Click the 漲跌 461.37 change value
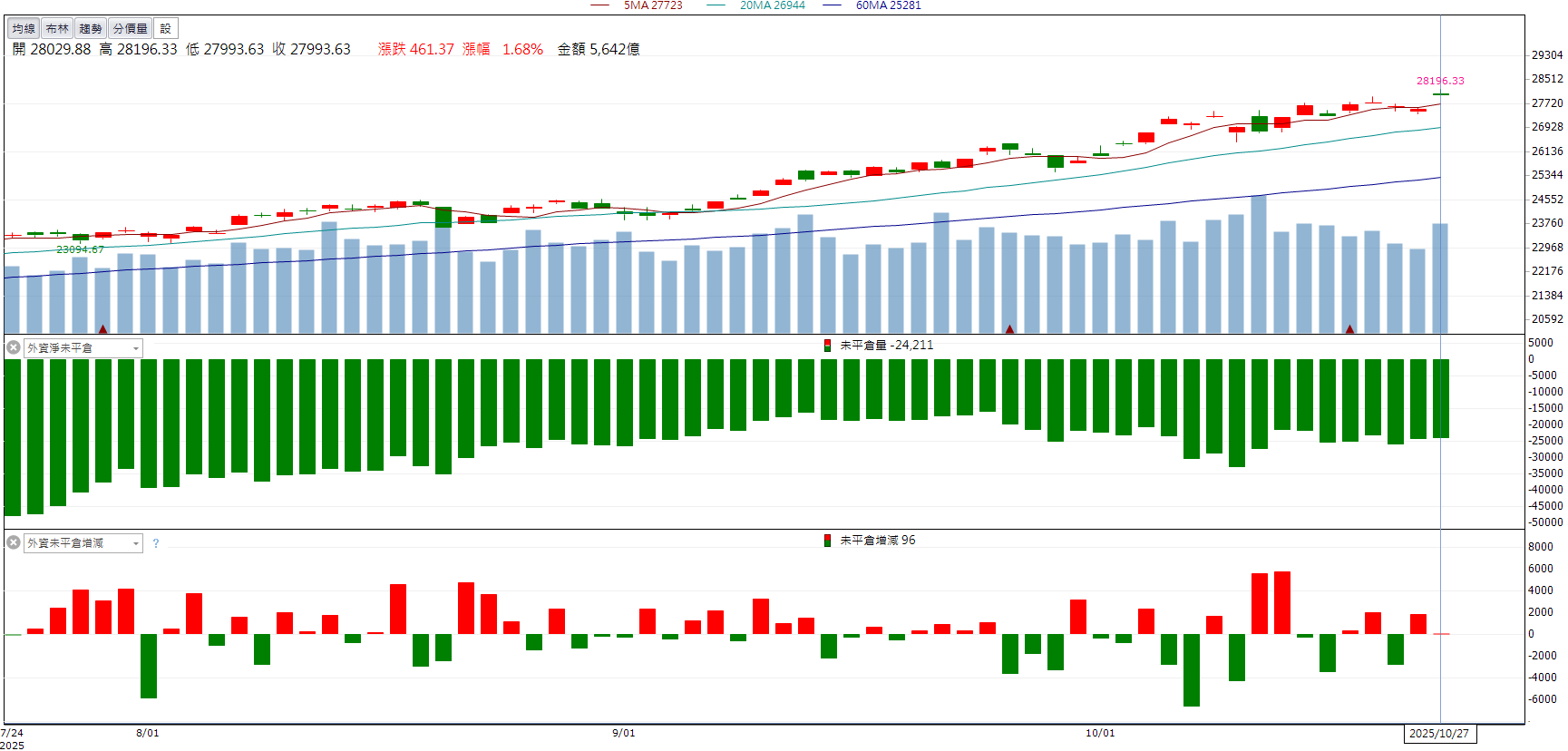This screenshot has width=1568, height=751. [416, 49]
